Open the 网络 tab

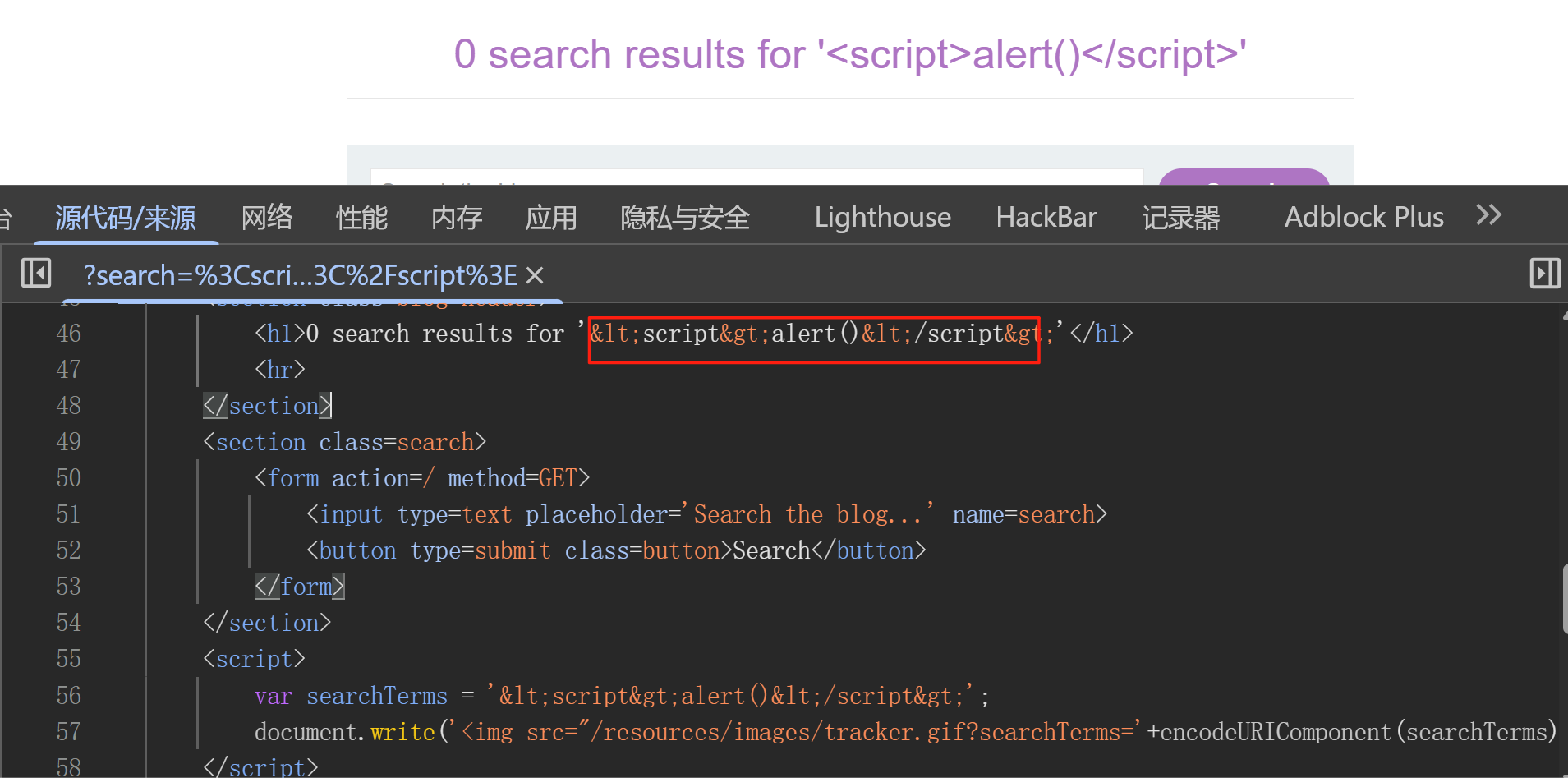[267, 217]
